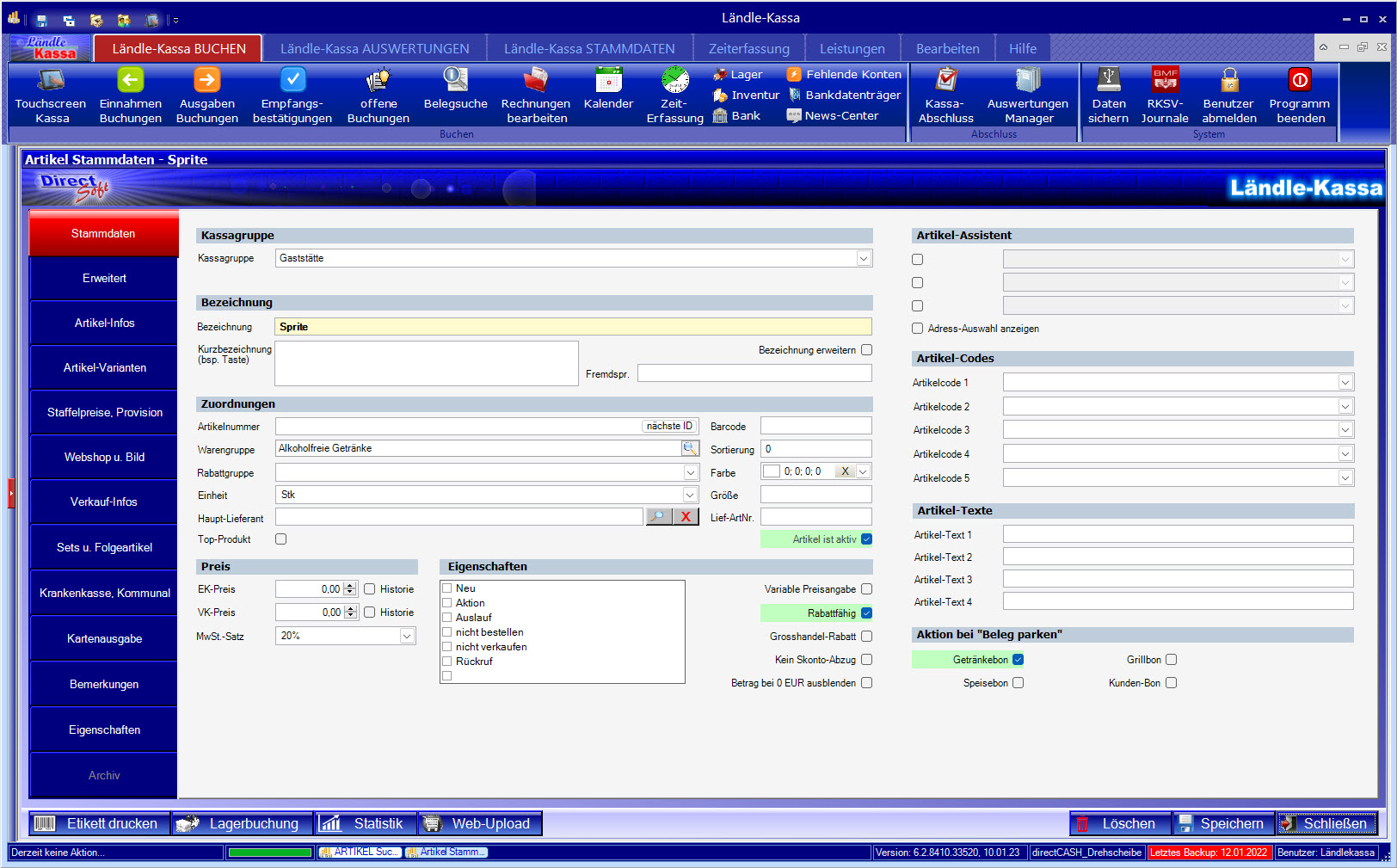Open RKSV-Journale icon
Image resolution: width=1397 pixels, height=868 pixels.
(x=1165, y=81)
